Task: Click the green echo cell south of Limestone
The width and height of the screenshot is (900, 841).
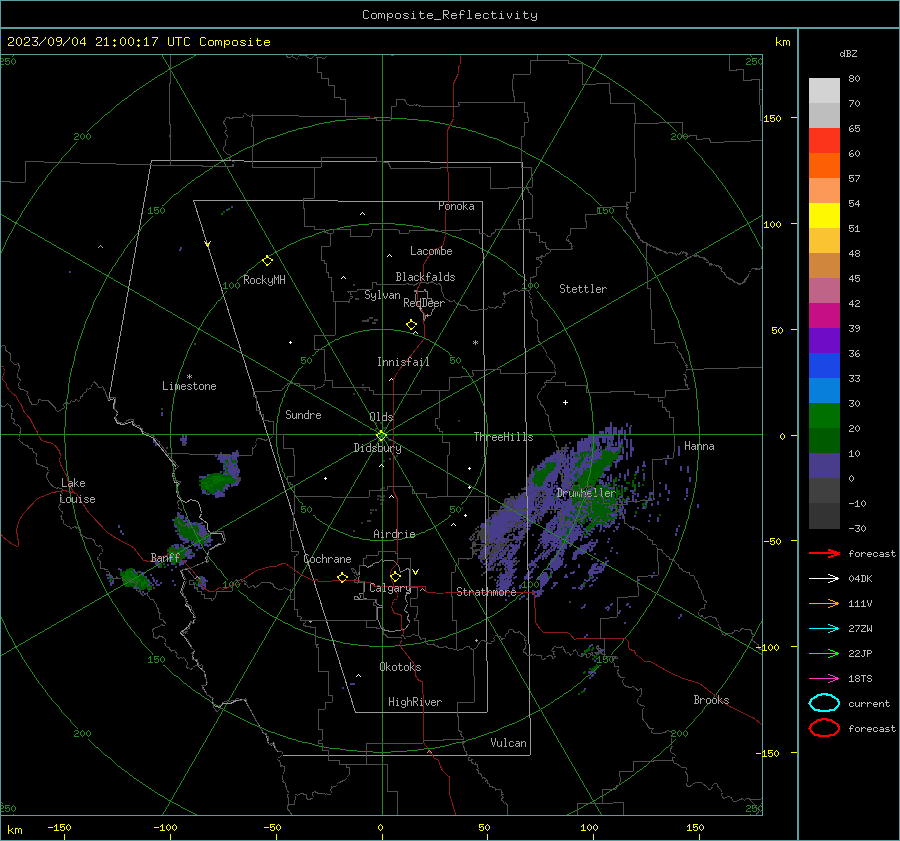Action: point(218,482)
